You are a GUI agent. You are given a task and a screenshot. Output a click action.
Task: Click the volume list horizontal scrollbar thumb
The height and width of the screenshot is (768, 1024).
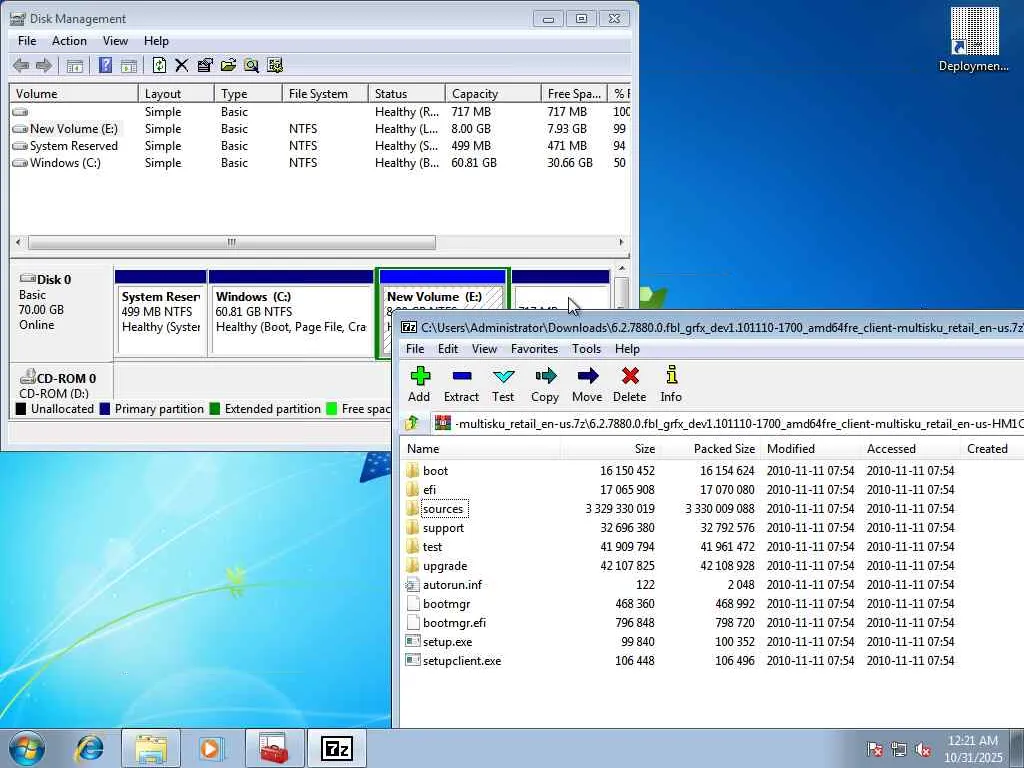[232, 242]
